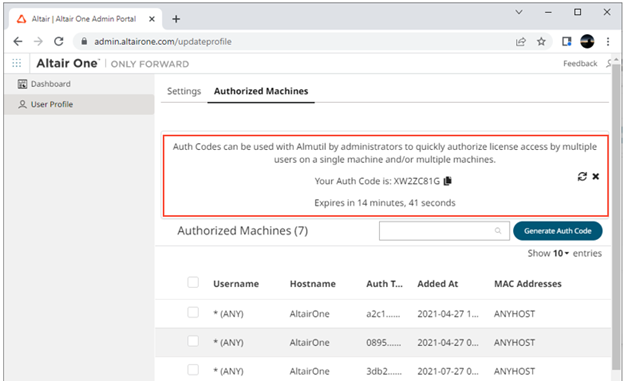The width and height of the screenshot is (624, 381).
Task: Dismiss the Auth Code notice
Action: coord(596,176)
